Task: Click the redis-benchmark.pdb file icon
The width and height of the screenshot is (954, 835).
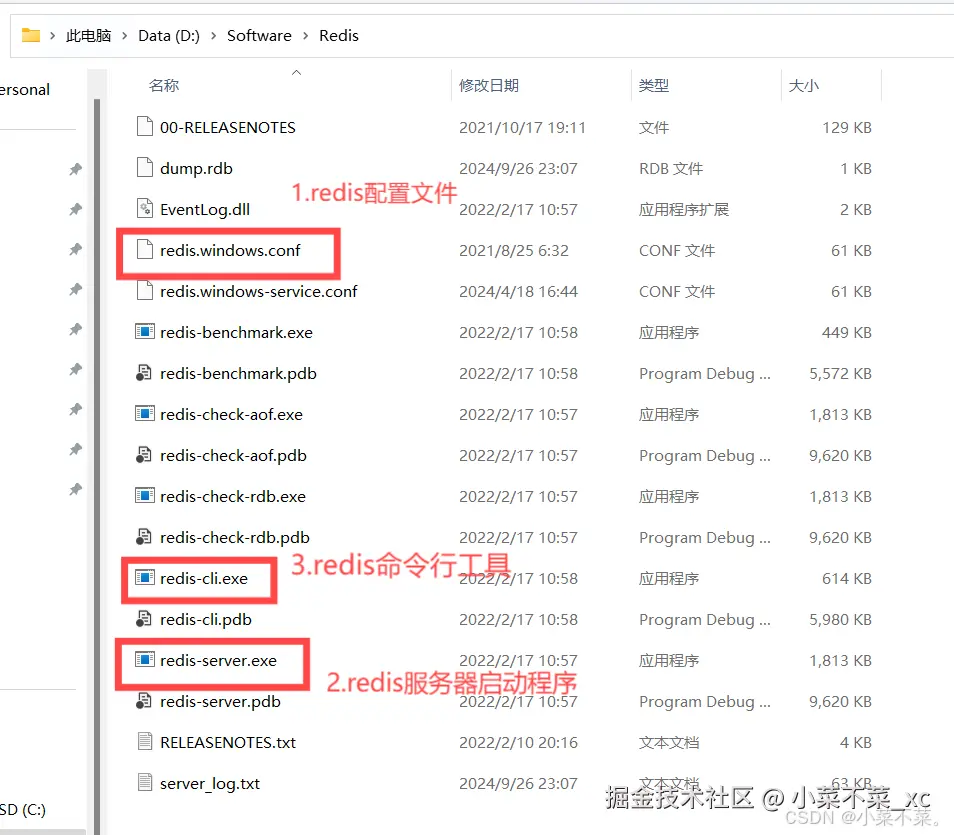Action: pos(144,372)
